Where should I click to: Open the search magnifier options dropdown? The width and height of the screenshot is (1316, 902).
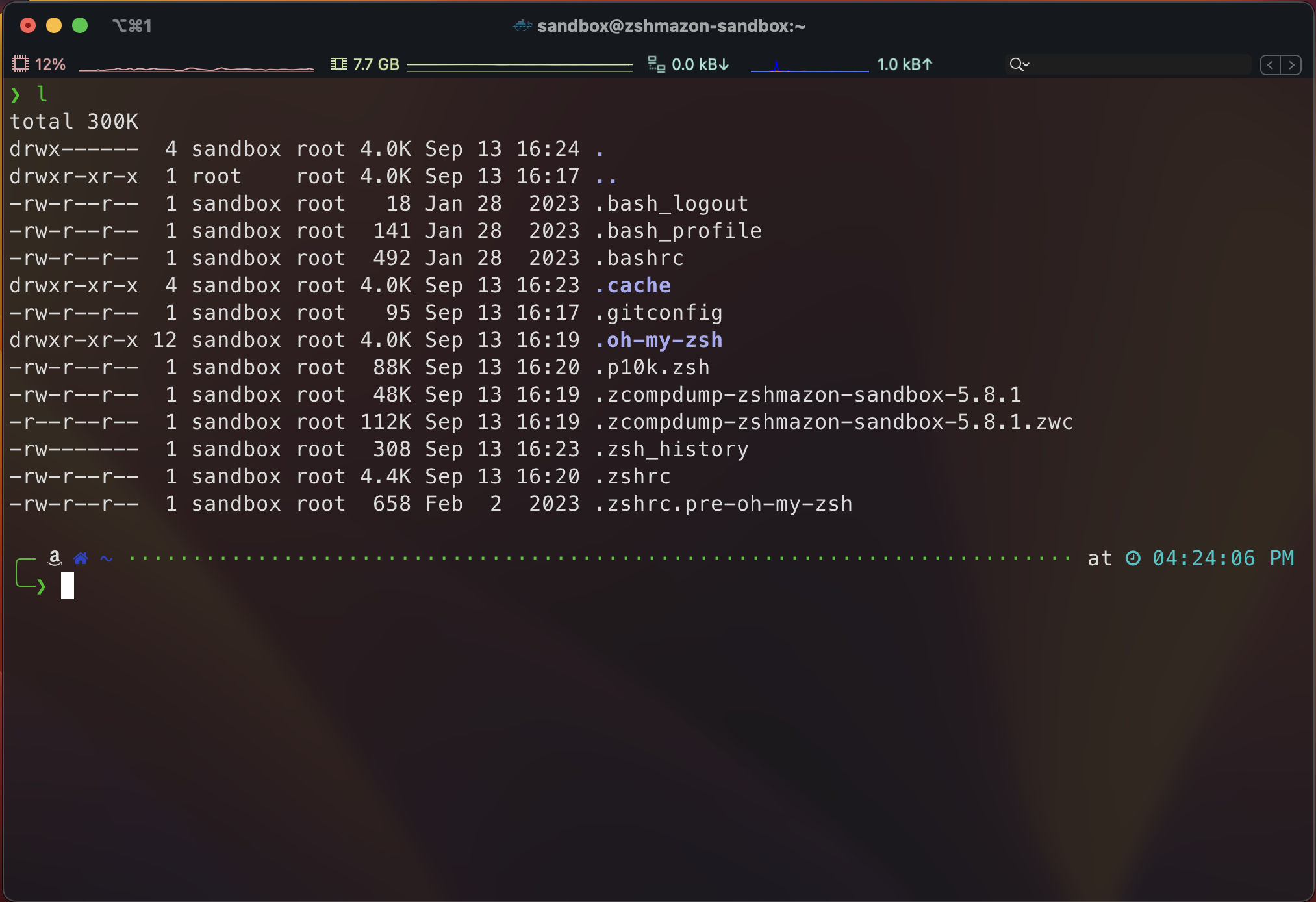1019,64
